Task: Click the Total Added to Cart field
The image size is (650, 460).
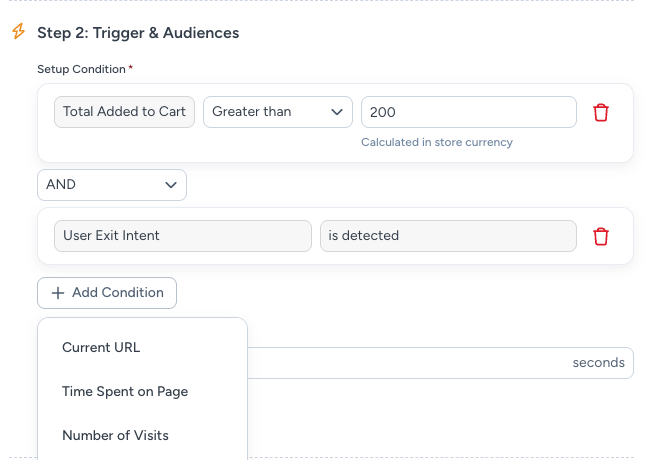Action: pyautogui.click(x=124, y=112)
